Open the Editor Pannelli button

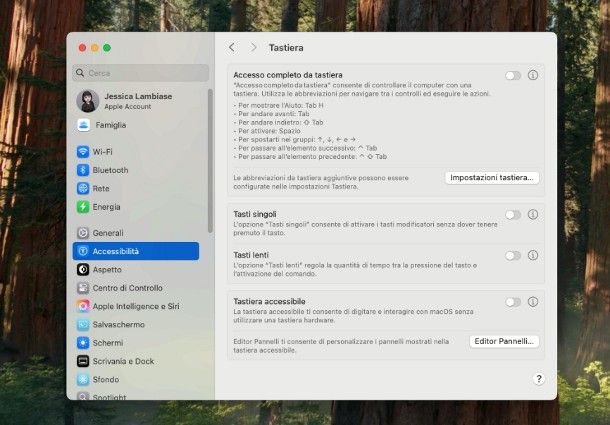click(x=504, y=341)
